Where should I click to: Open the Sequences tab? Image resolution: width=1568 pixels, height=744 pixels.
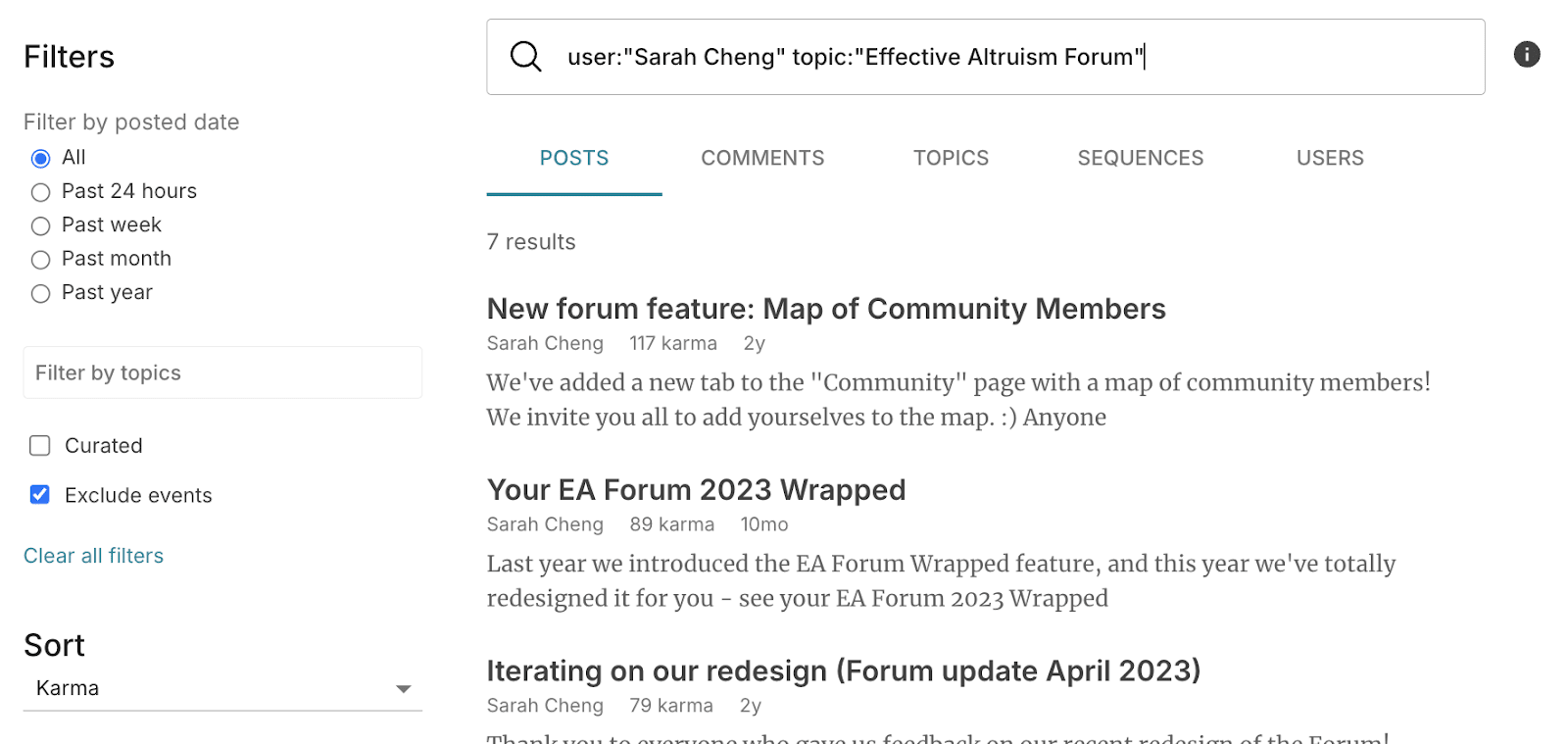[1140, 158]
